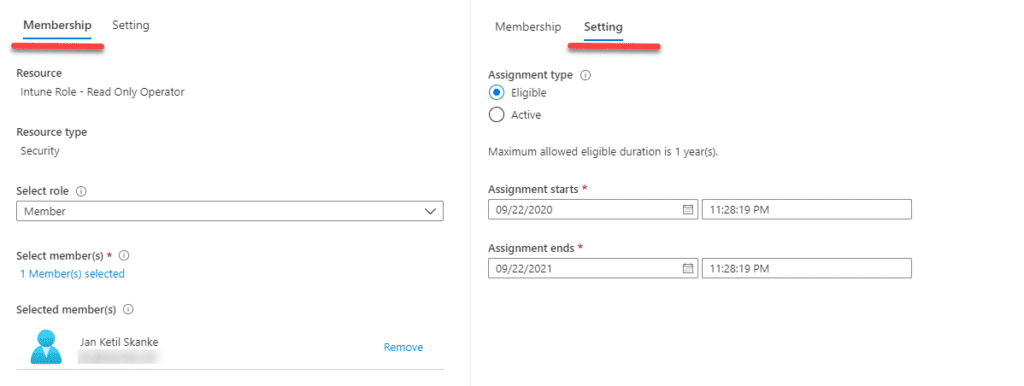Select the Active assignment type
The width and height of the screenshot is (1024, 386).
coord(496,115)
